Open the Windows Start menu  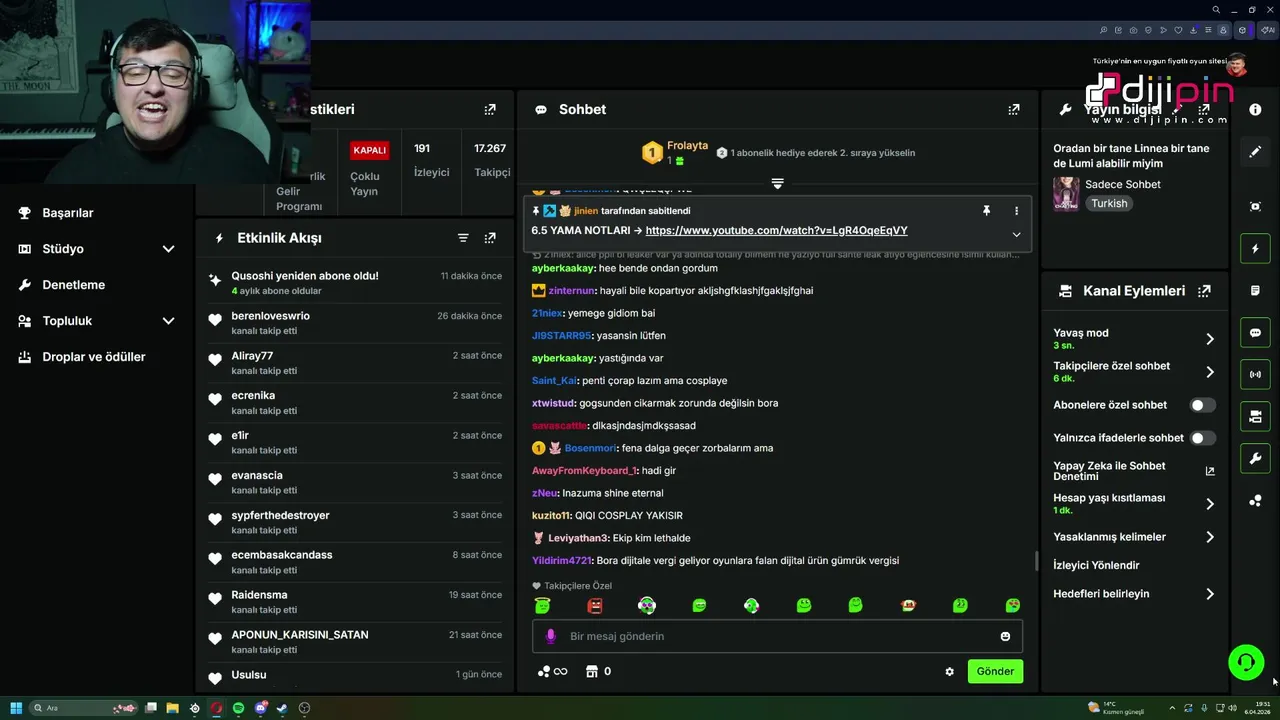(16, 708)
